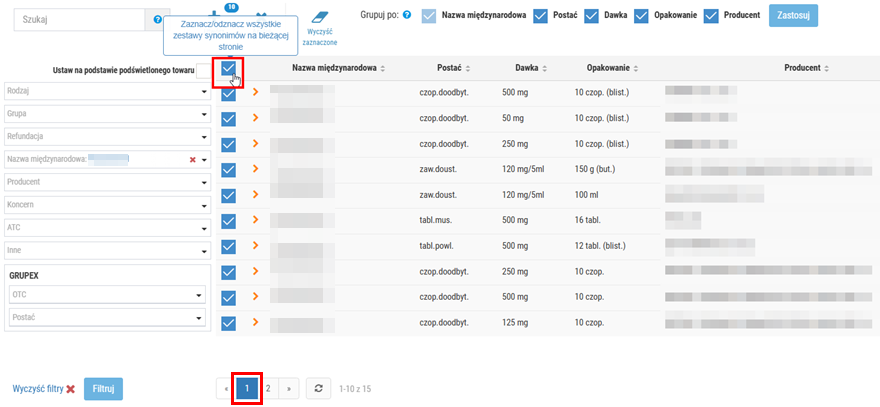The height and width of the screenshot is (407, 880).
Task: Click into the Szukaj search field
Action: 78,19
